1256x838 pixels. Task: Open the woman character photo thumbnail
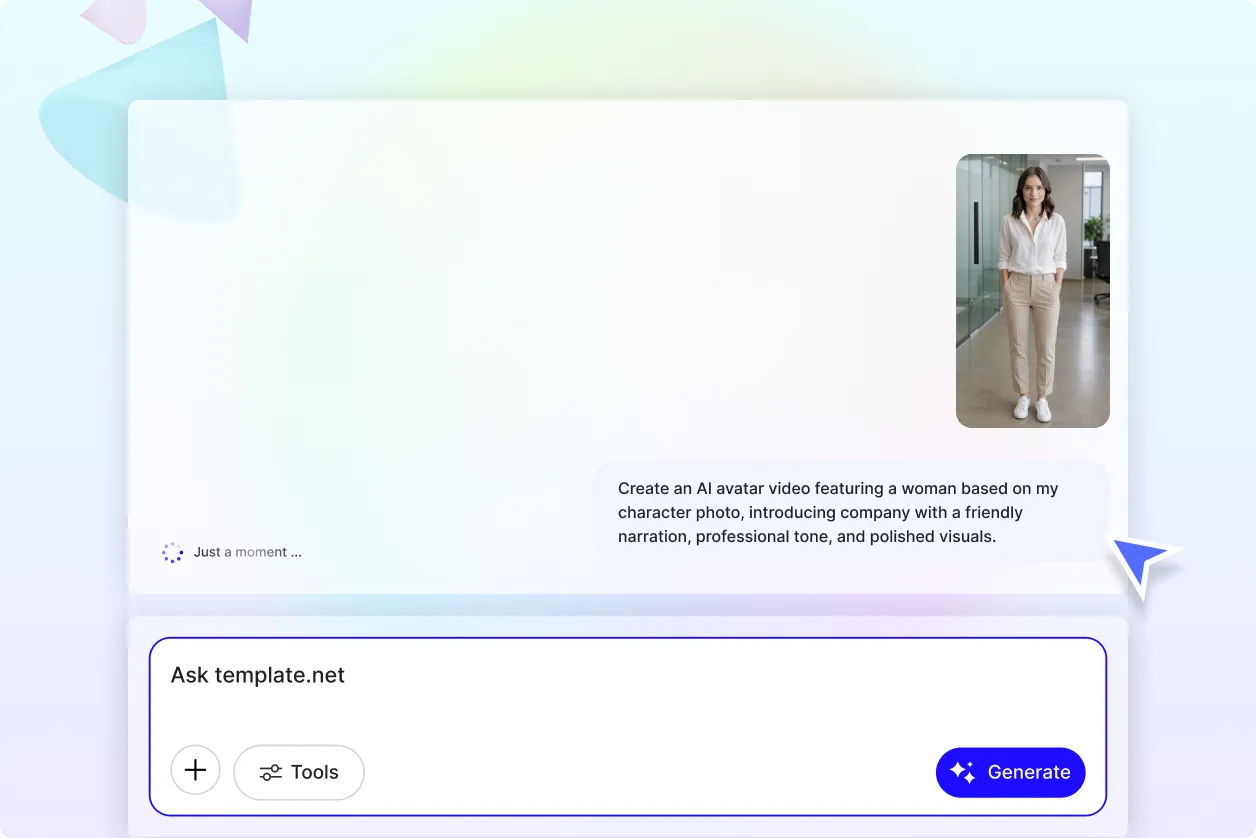click(1033, 291)
